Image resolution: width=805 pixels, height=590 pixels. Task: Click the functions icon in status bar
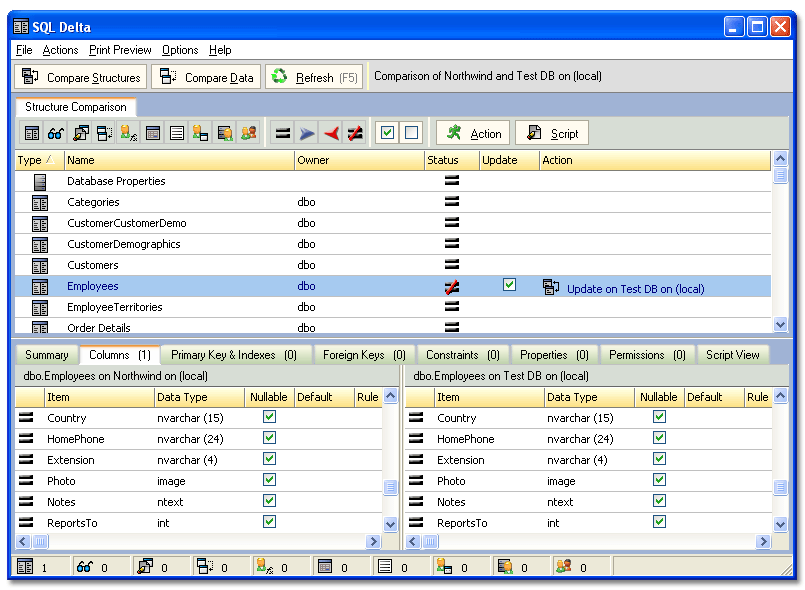tap(205, 566)
